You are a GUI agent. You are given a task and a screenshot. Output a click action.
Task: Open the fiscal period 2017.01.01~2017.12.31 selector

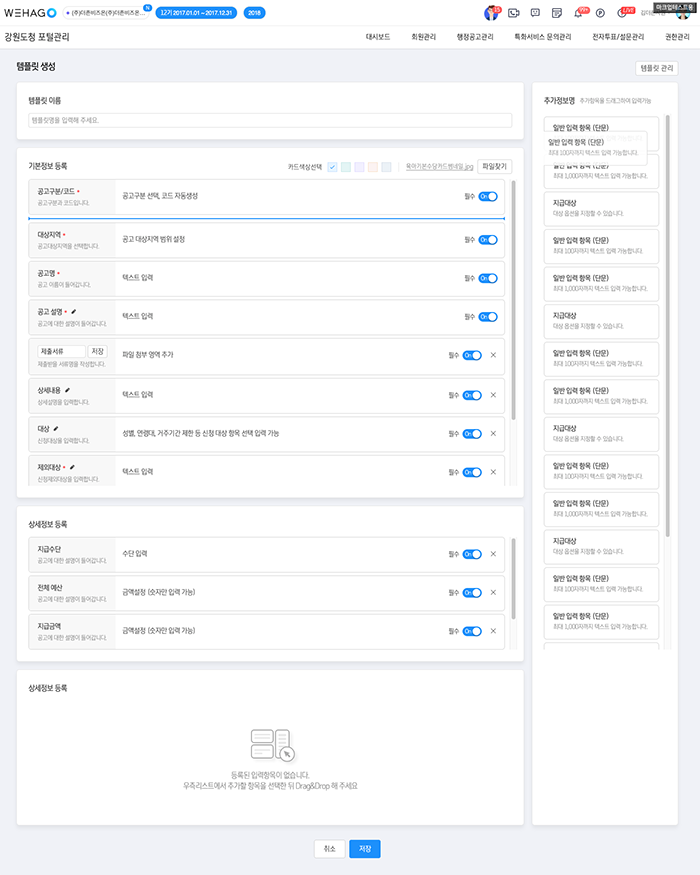tap(196, 12)
